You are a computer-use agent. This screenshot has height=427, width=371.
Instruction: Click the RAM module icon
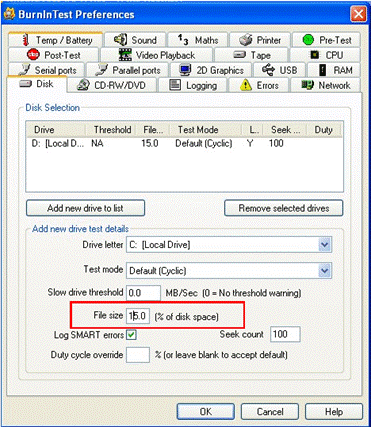[x=322, y=70]
